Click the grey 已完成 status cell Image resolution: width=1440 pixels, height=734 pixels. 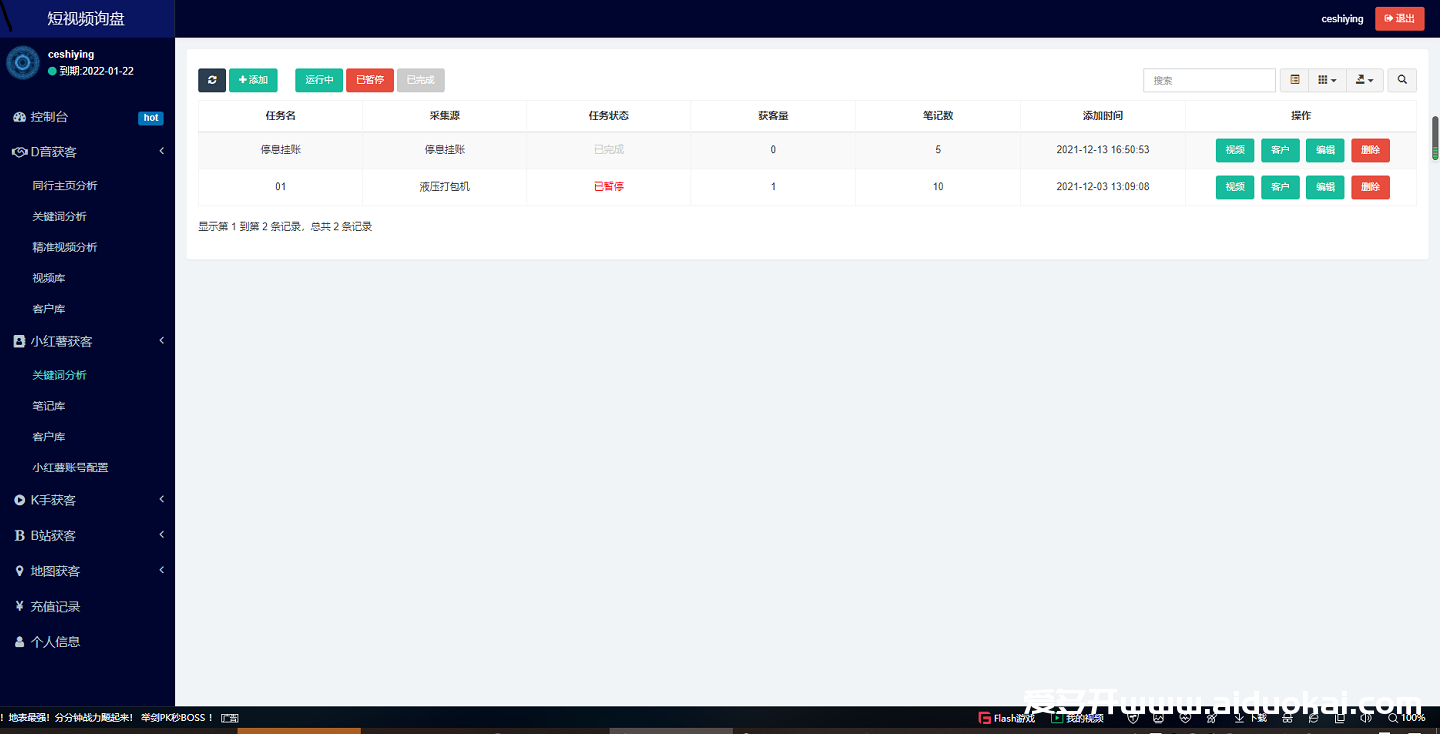608,150
